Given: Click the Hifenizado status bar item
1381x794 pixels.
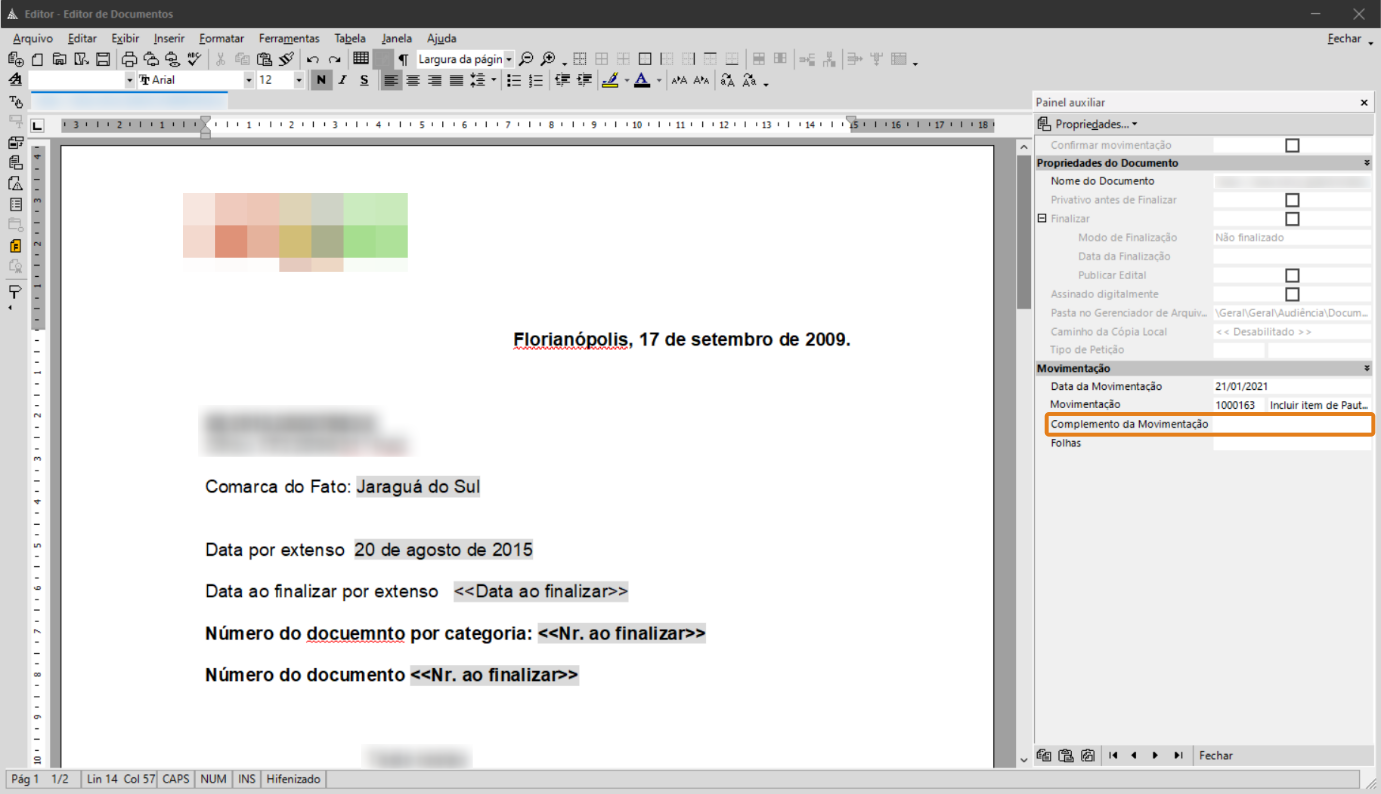Looking at the screenshot, I should point(293,779).
